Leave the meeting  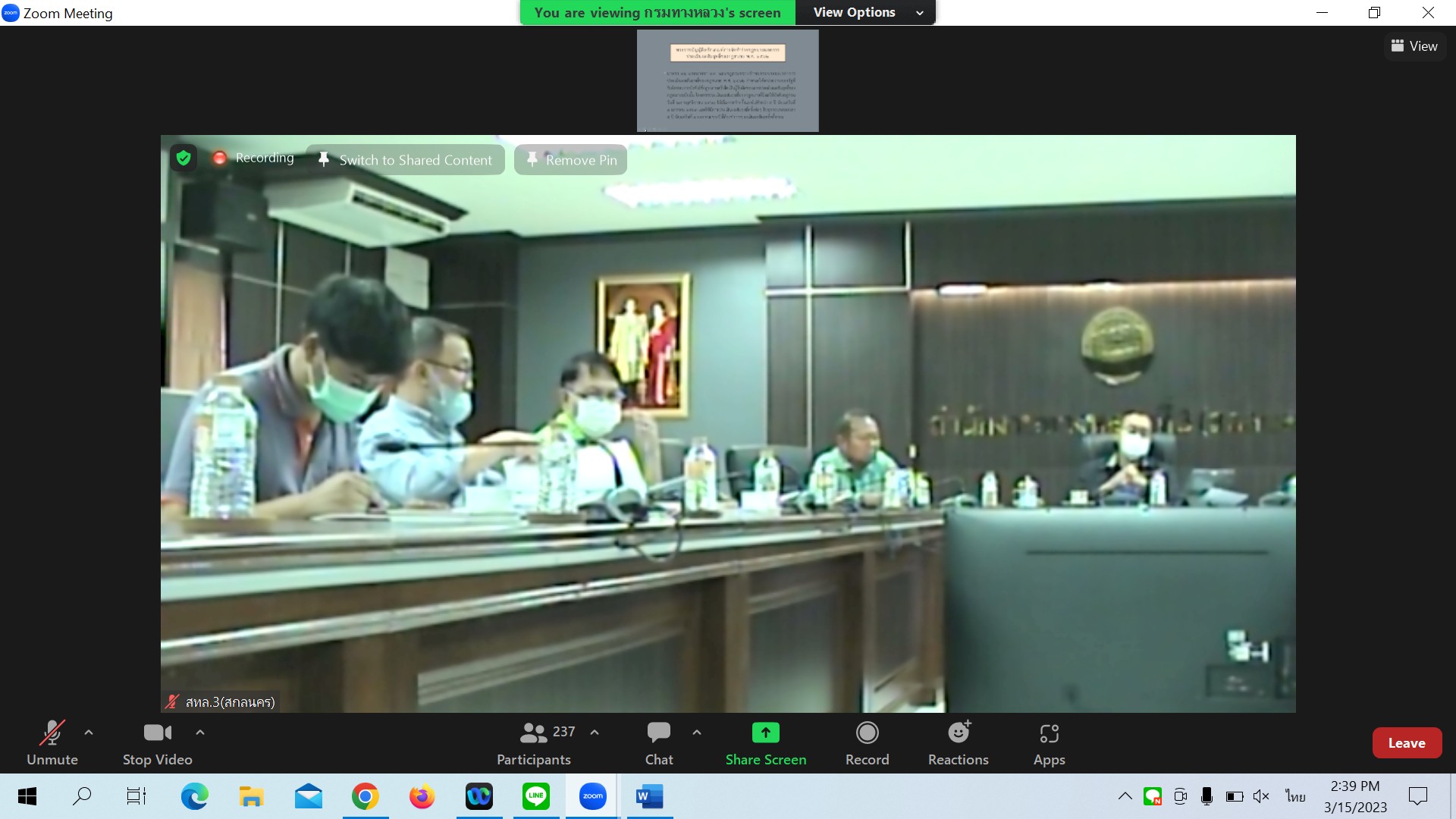click(x=1406, y=743)
